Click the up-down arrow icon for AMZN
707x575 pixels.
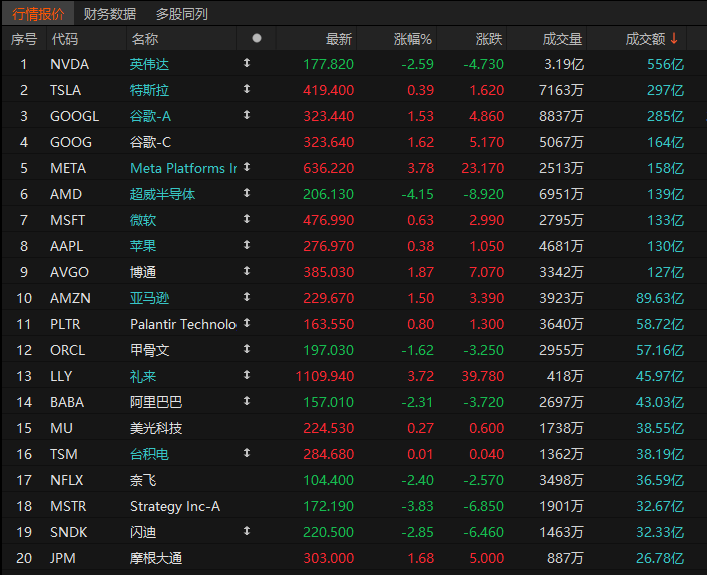[x=247, y=297]
